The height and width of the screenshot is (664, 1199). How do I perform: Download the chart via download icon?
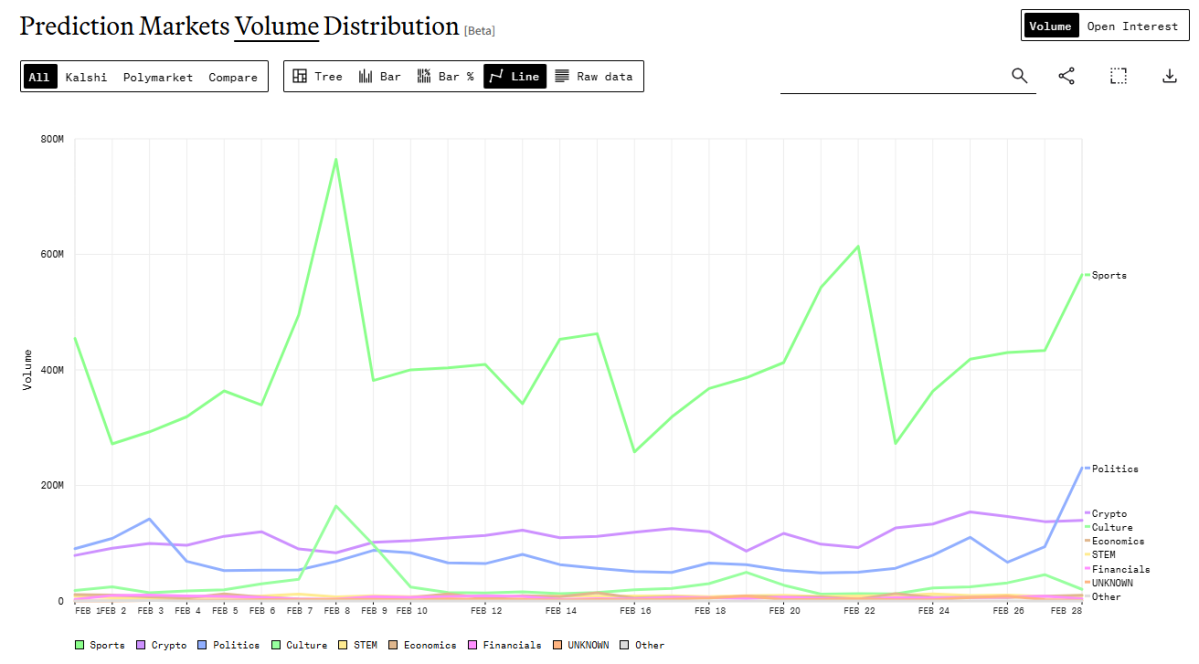click(1170, 75)
